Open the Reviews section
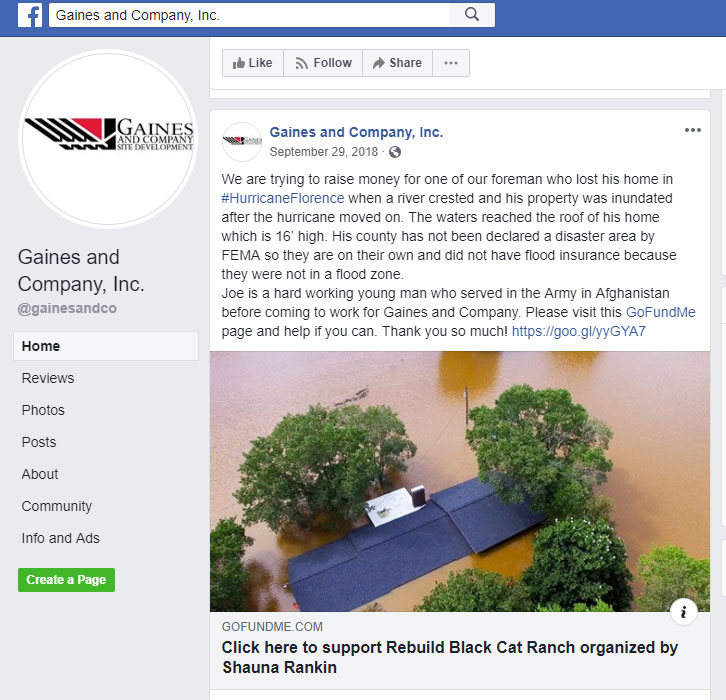 coord(48,378)
